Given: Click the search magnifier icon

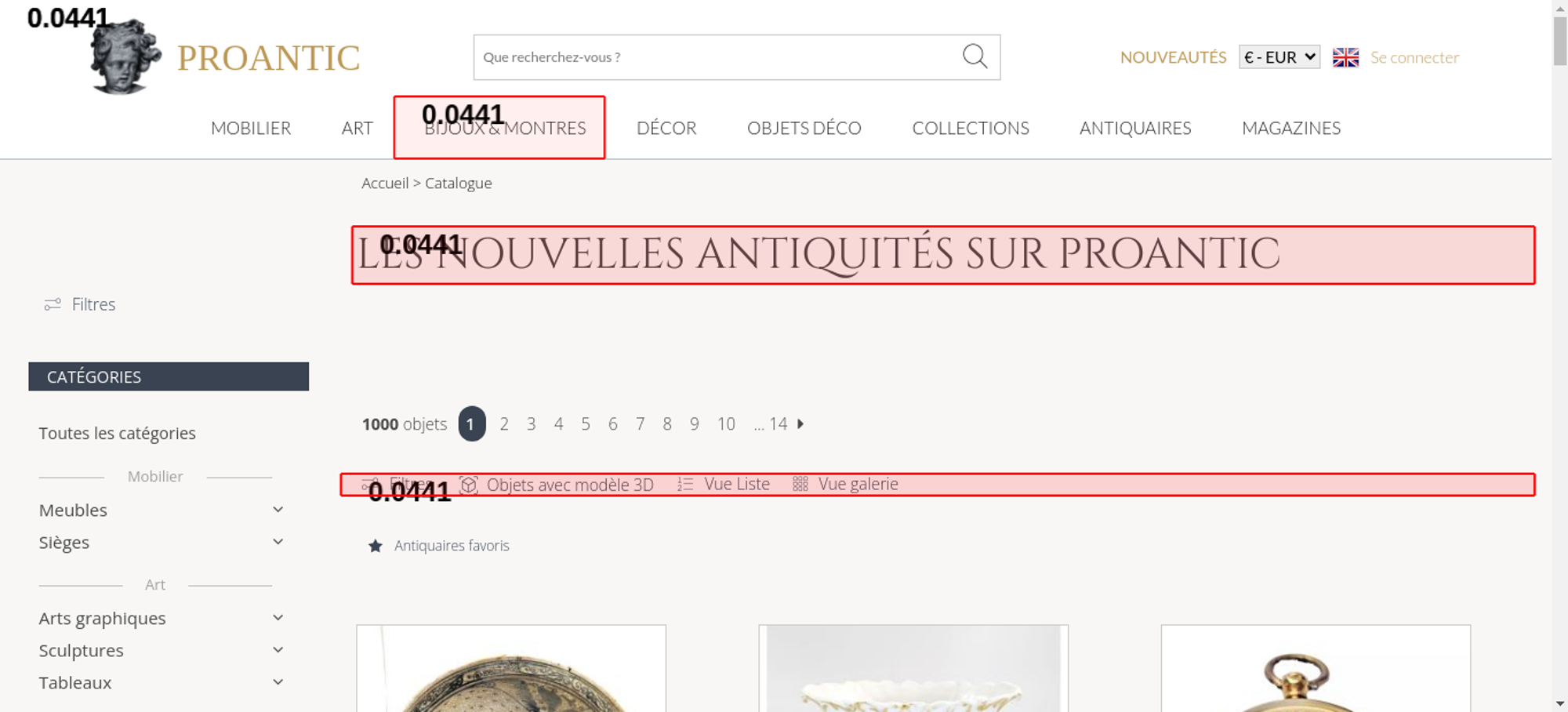Looking at the screenshot, I should tap(975, 56).
